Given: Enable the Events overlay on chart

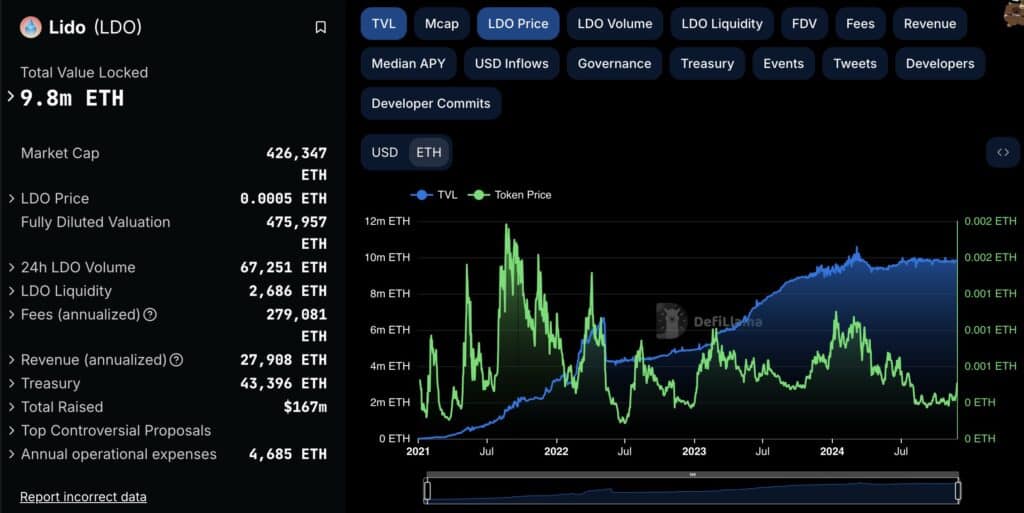Looking at the screenshot, I should pyautogui.click(x=783, y=63).
